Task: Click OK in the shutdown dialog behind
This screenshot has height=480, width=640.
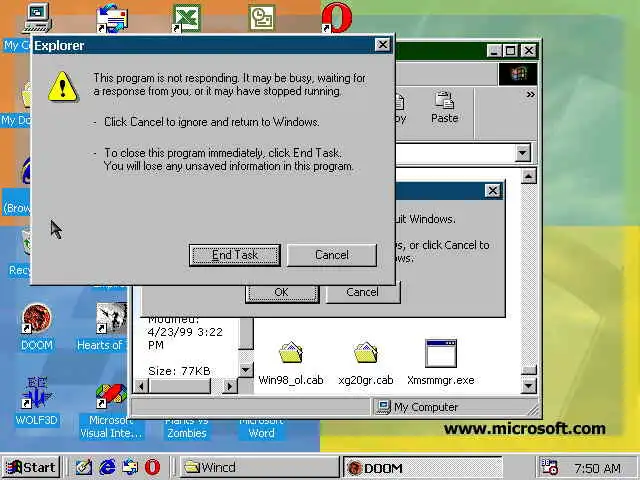Action: [282, 292]
